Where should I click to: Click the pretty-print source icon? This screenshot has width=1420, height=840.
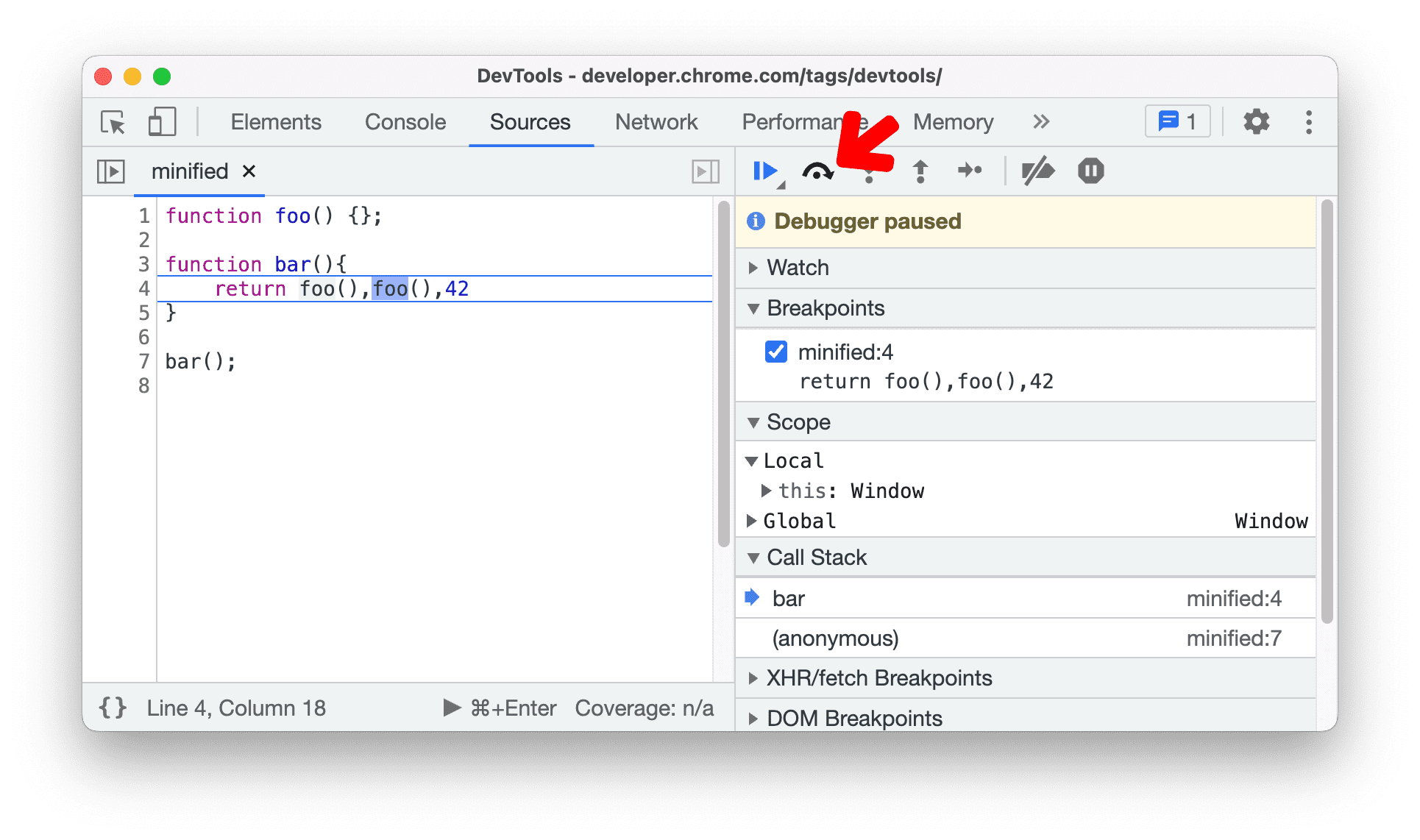115,710
